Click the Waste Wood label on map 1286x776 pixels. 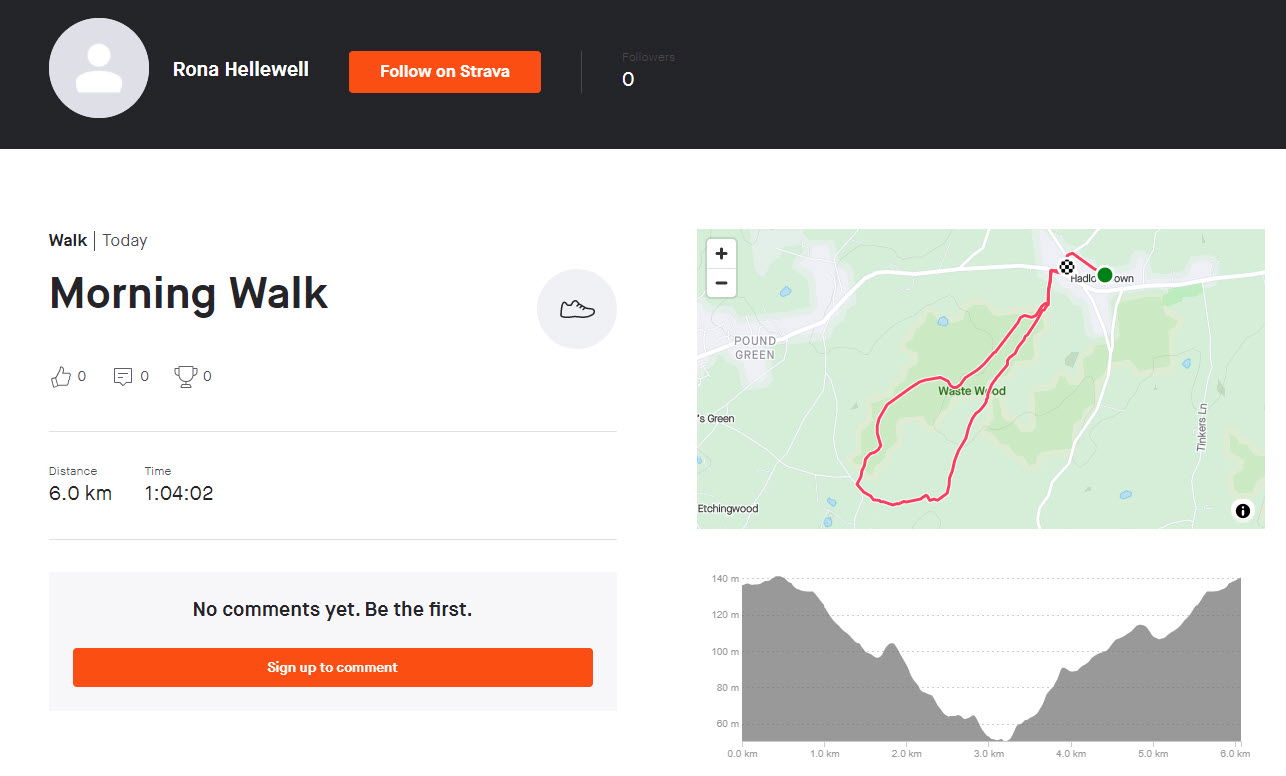pyautogui.click(x=972, y=391)
